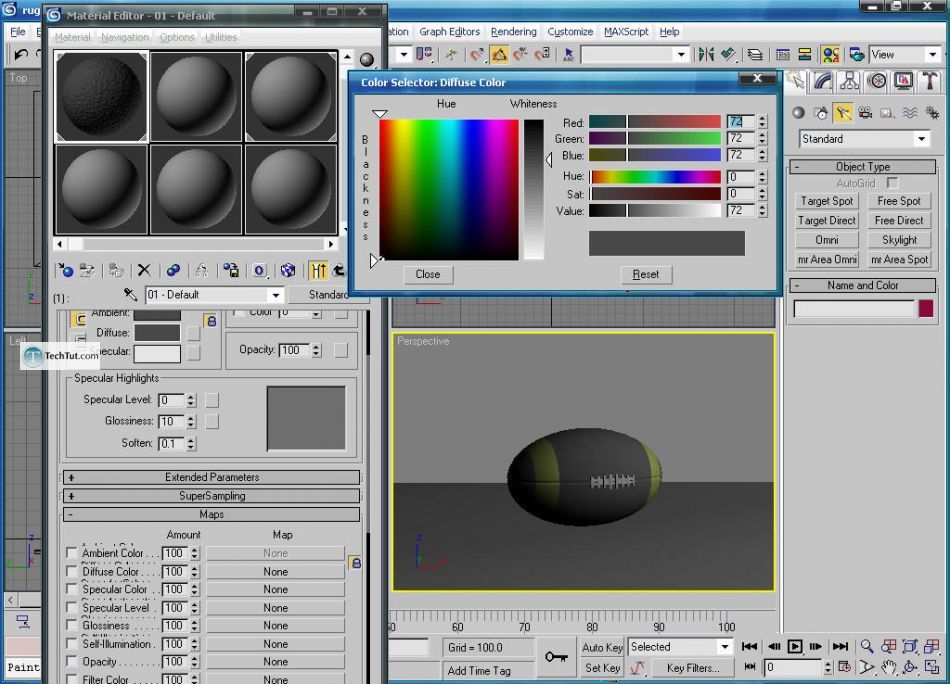Viewport: 950px width, 684px height.
Task: Collapse the Name and Color rollout
Action: coord(863,285)
